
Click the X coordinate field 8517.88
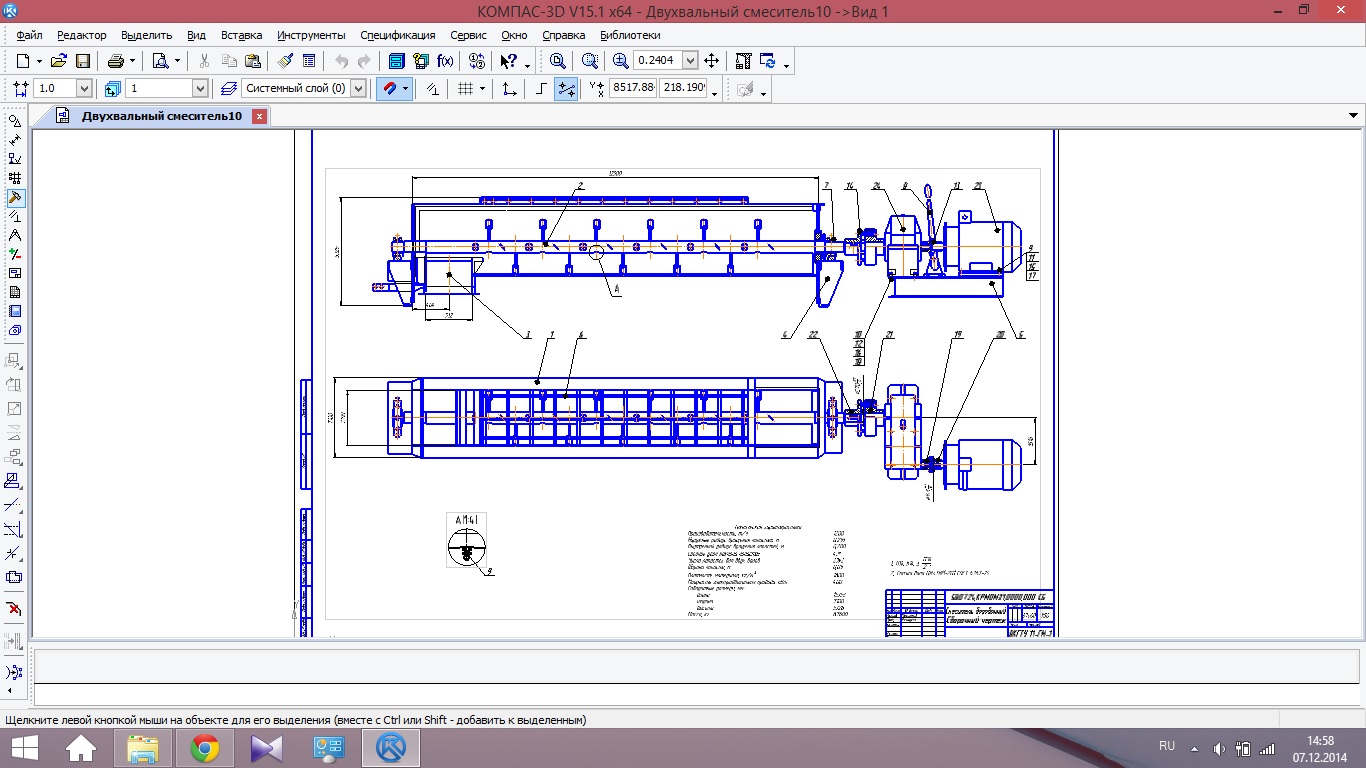click(x=633, y=89)
